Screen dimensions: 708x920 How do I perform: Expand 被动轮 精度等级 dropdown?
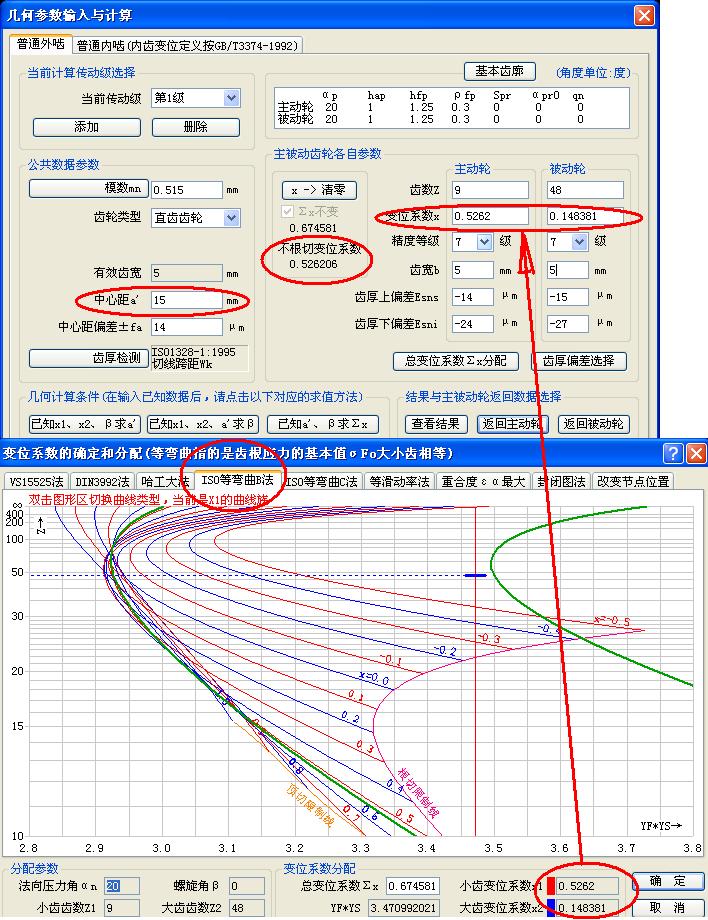[x=580, y=242]
